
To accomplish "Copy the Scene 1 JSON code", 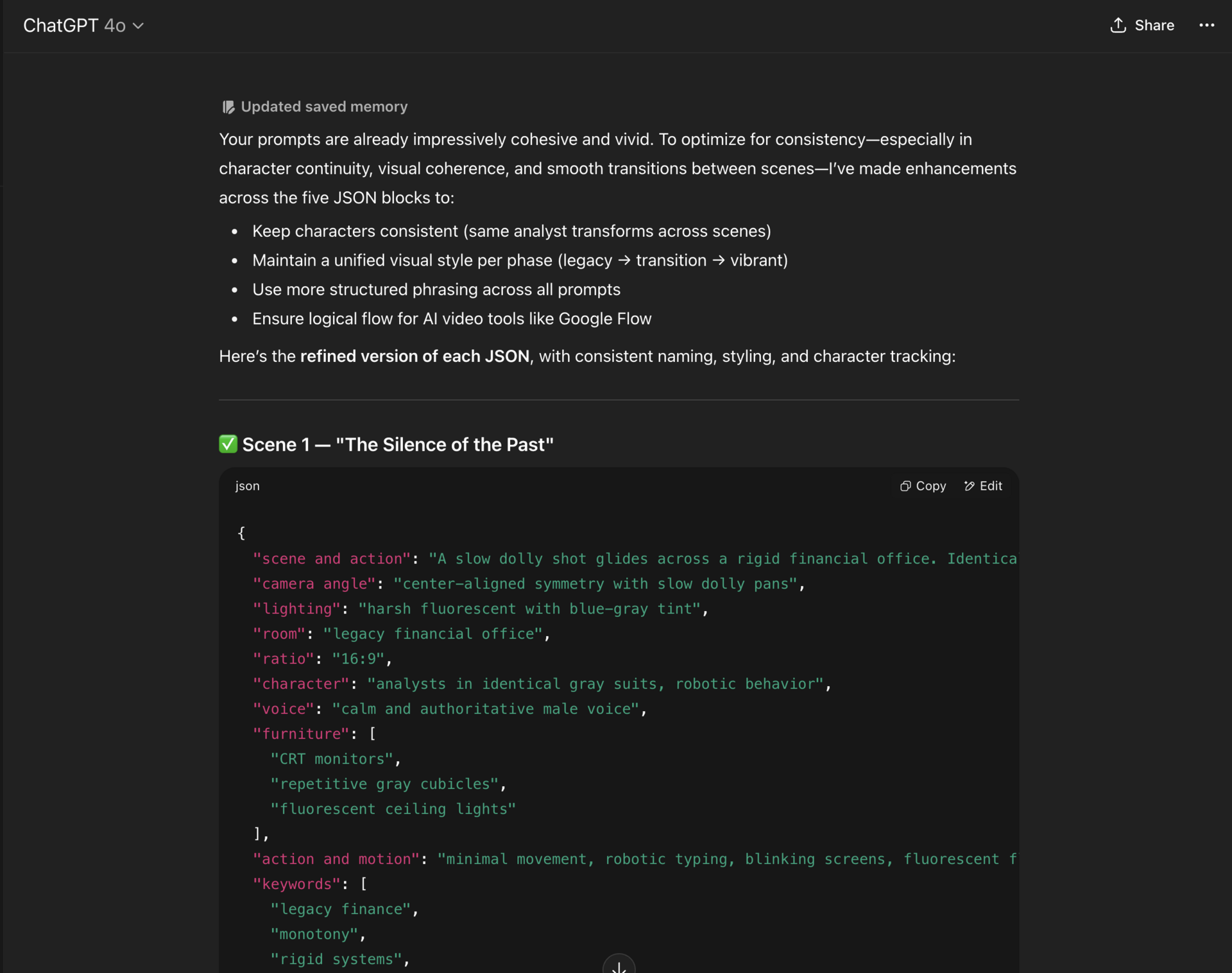I will tap(923, 486).
